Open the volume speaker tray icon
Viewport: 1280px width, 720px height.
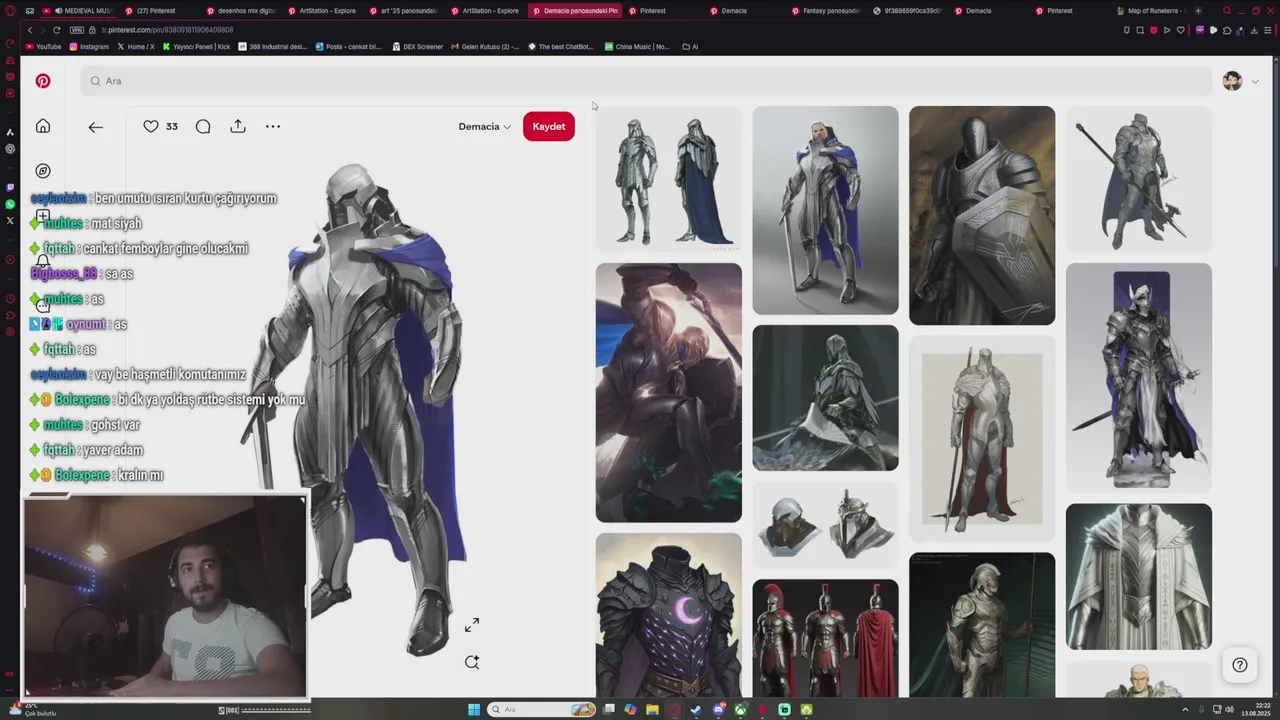(x=1229, y=709)
